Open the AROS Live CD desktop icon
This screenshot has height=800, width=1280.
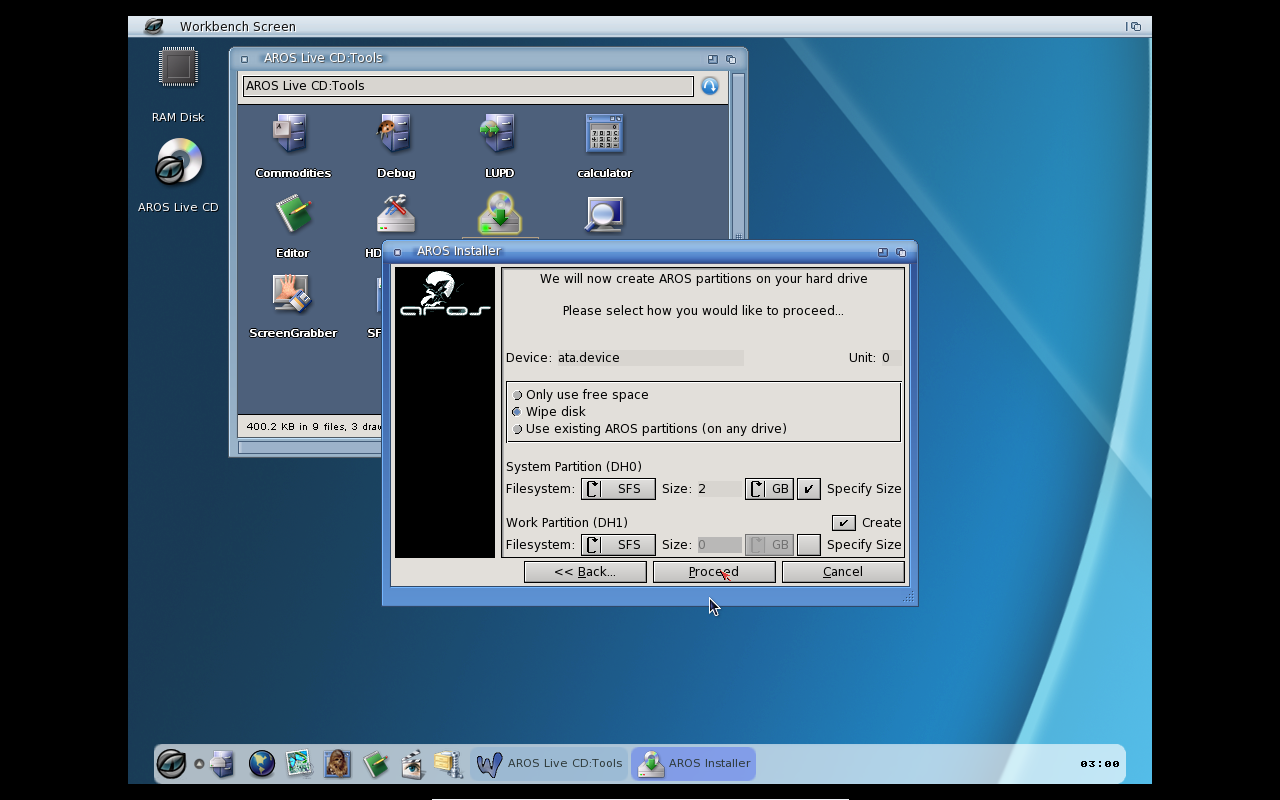click(x=179, y=162)
